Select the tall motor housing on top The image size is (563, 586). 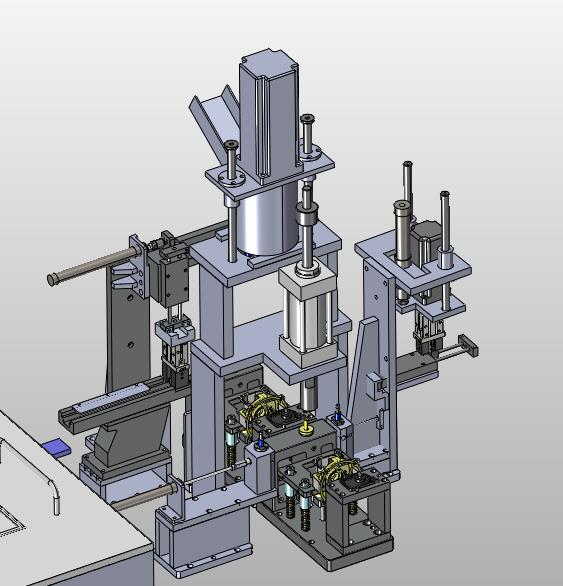[x=269, y=116]
